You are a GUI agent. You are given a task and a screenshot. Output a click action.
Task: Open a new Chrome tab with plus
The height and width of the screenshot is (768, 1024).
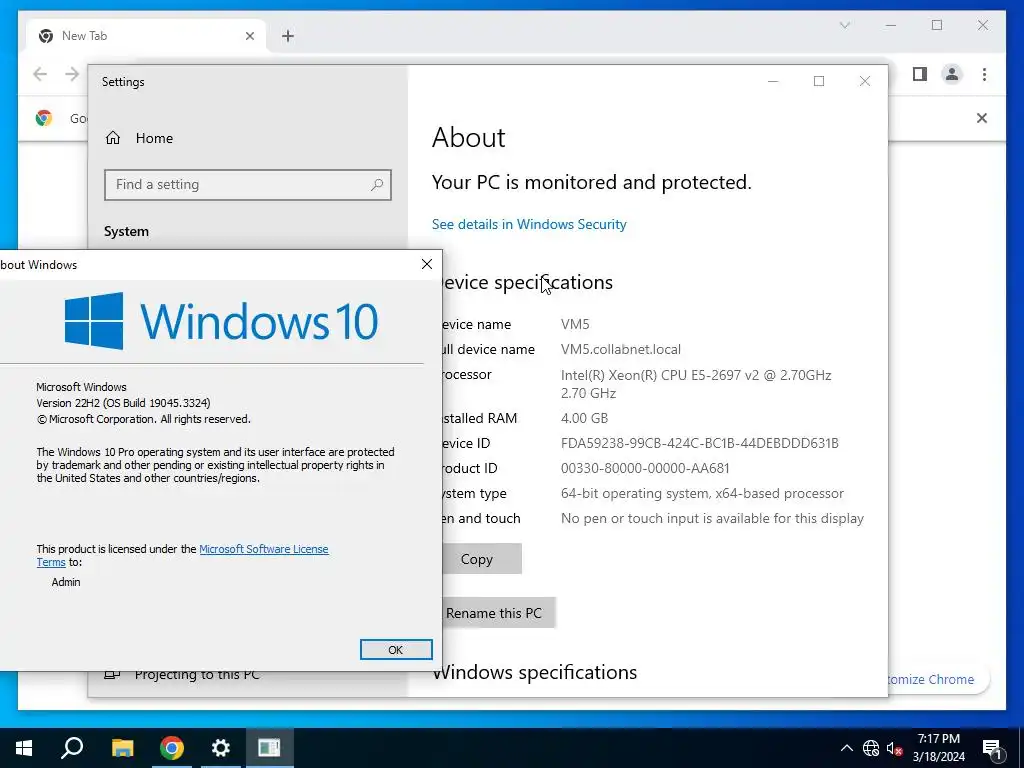click(288, 36)
